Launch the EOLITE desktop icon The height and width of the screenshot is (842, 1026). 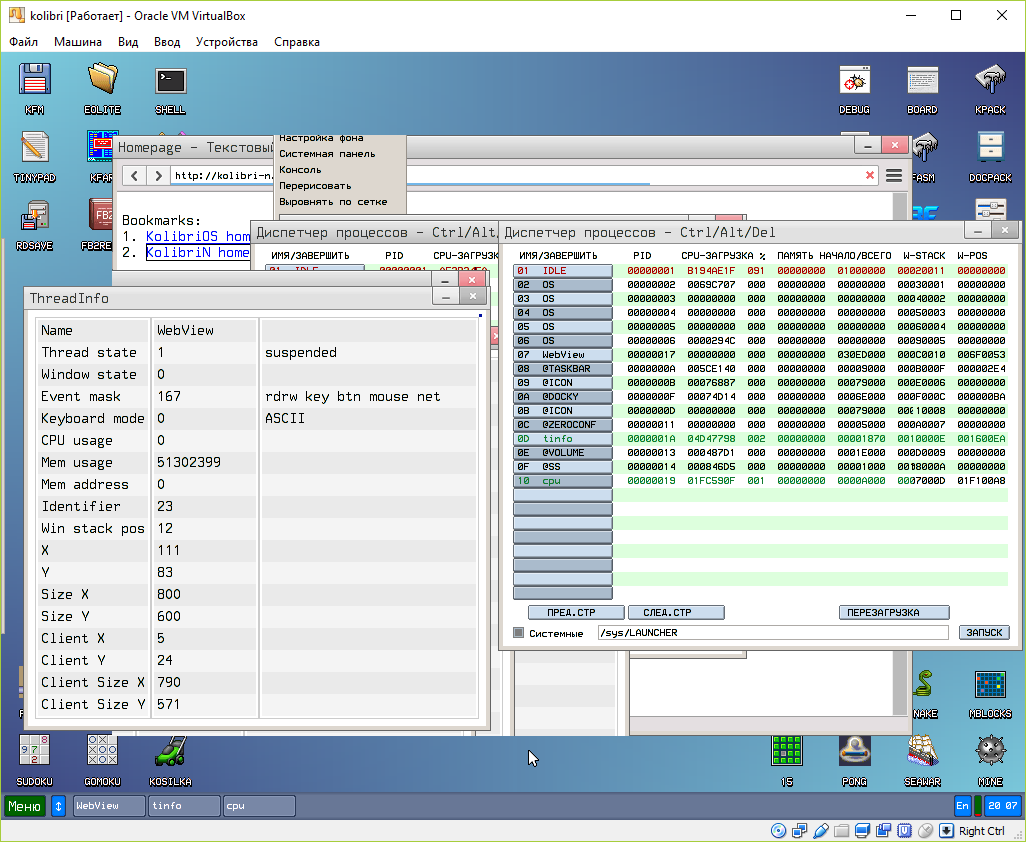[102, 80]
